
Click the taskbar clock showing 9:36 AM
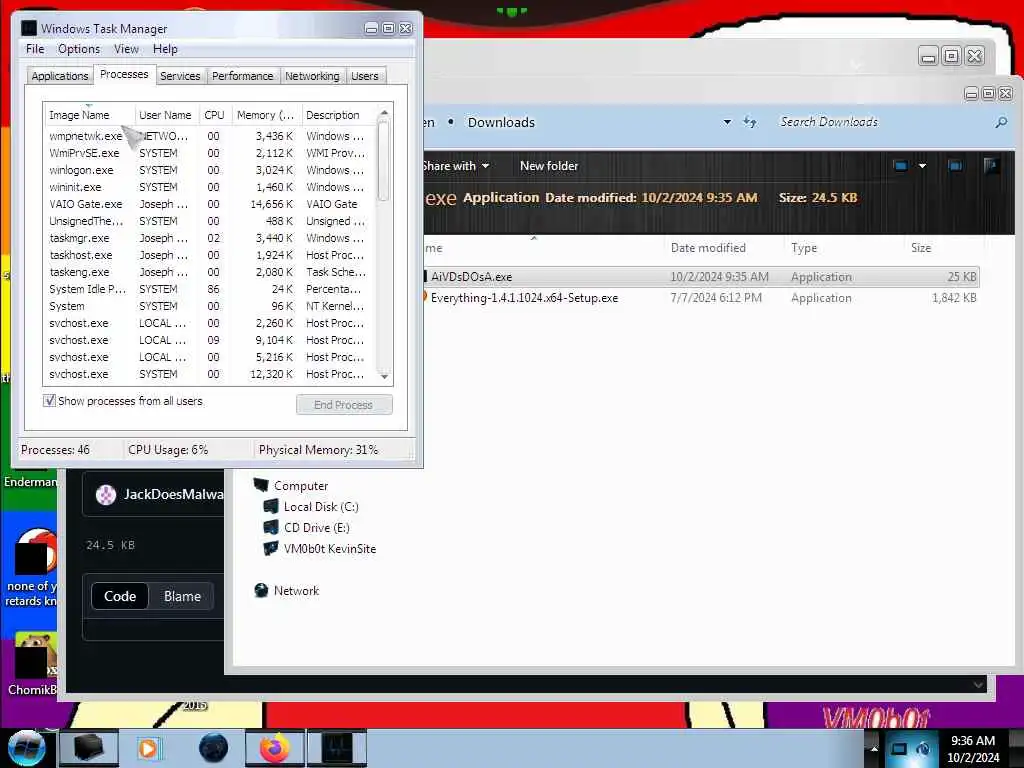[973, 748]
